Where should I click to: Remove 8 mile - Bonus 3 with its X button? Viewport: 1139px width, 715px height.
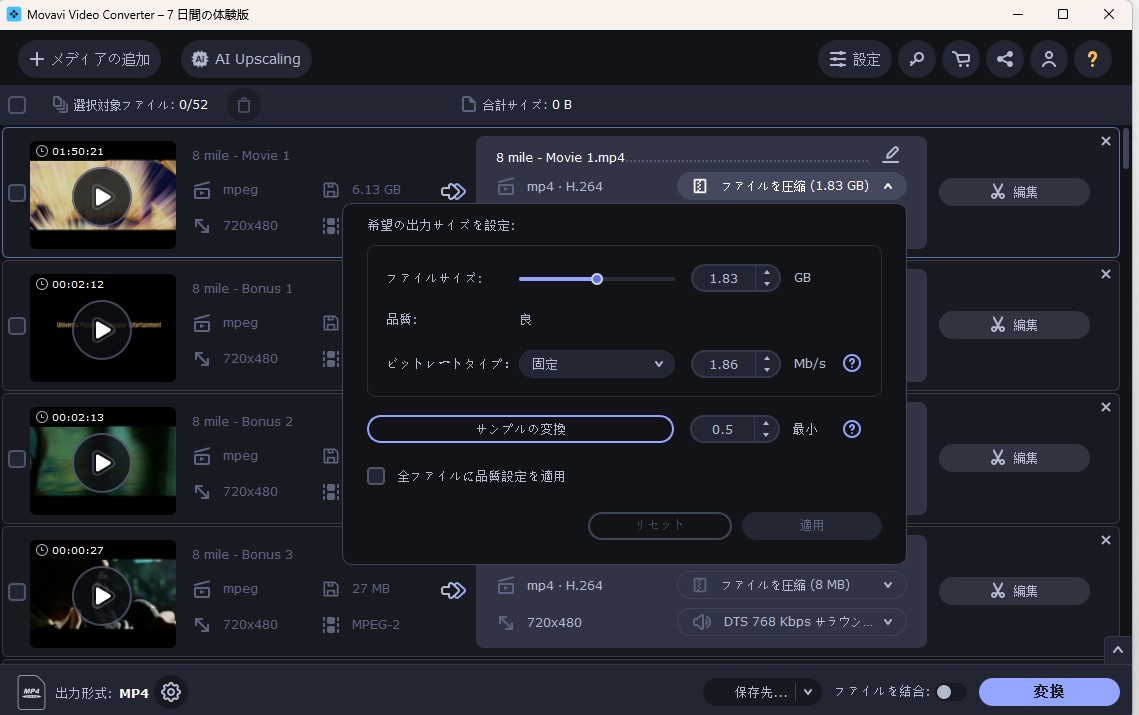1106,540
